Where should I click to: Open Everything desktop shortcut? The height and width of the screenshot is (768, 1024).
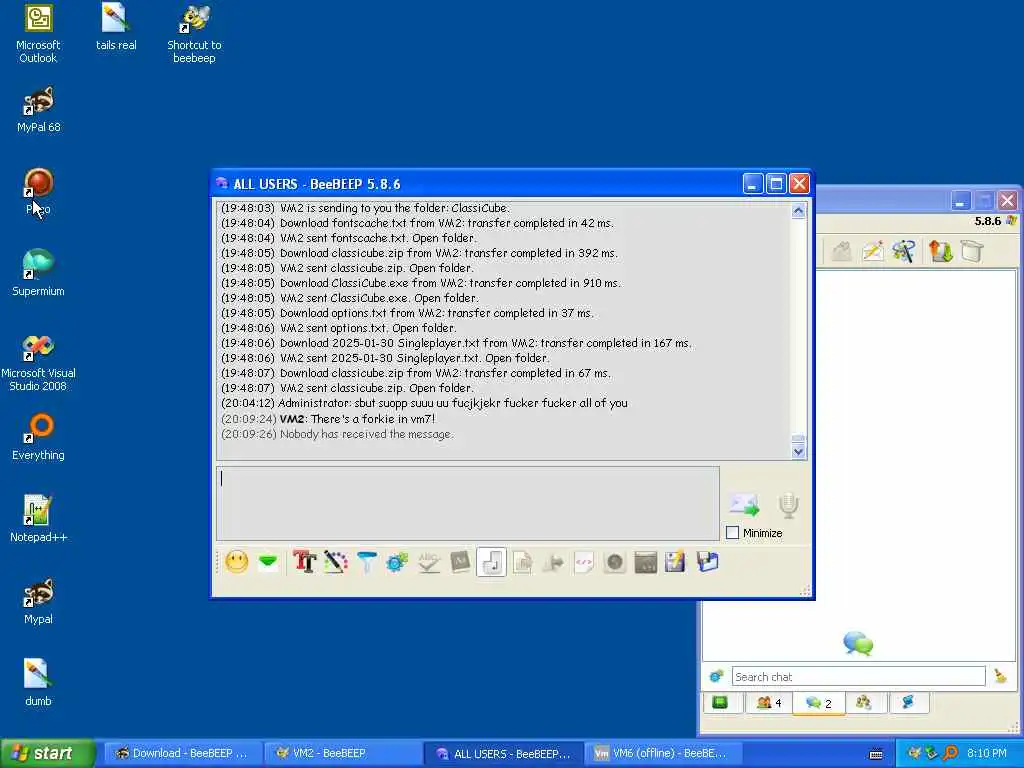coord(38,437)
